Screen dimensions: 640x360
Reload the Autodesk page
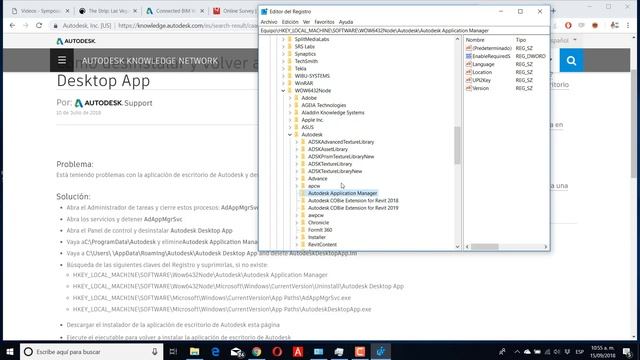tap(39, 25)
